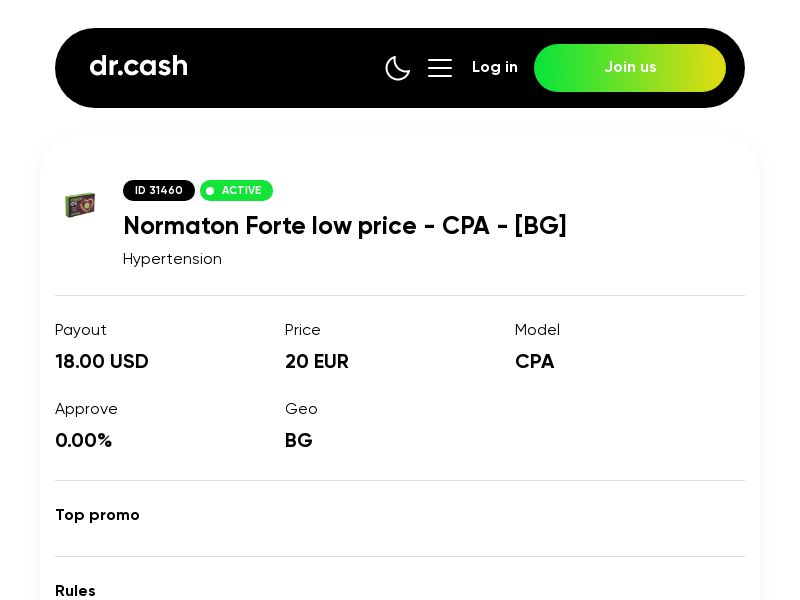The width and height of the screenshot is (800, 600).
Task: Select the Hypertension category label
Action: point(172,259)
